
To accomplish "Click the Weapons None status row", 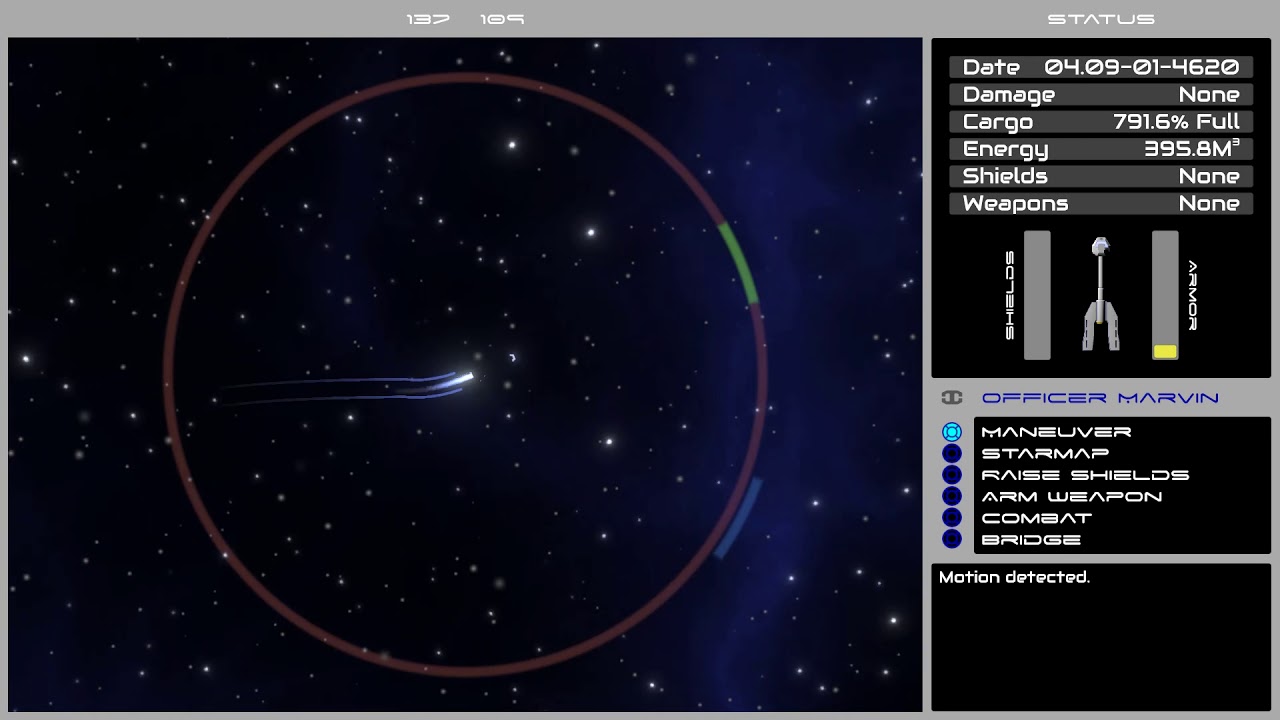I will pos(1100,203).
